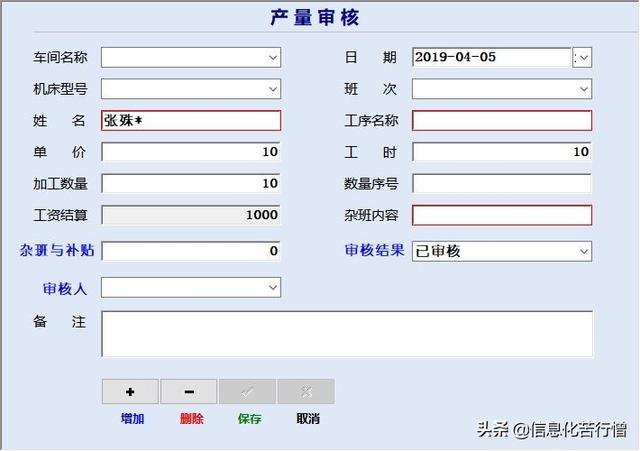Click the red 删除 label
This screenshot has height=451, width=640.
[x=191, y=419]
